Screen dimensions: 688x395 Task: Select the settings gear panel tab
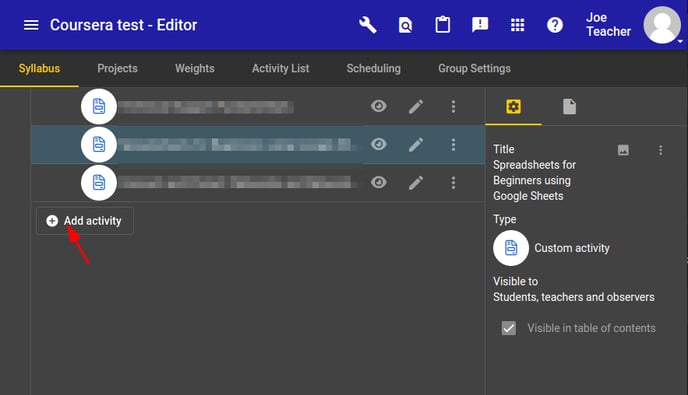pyautogui.click(x=513, y=107)
